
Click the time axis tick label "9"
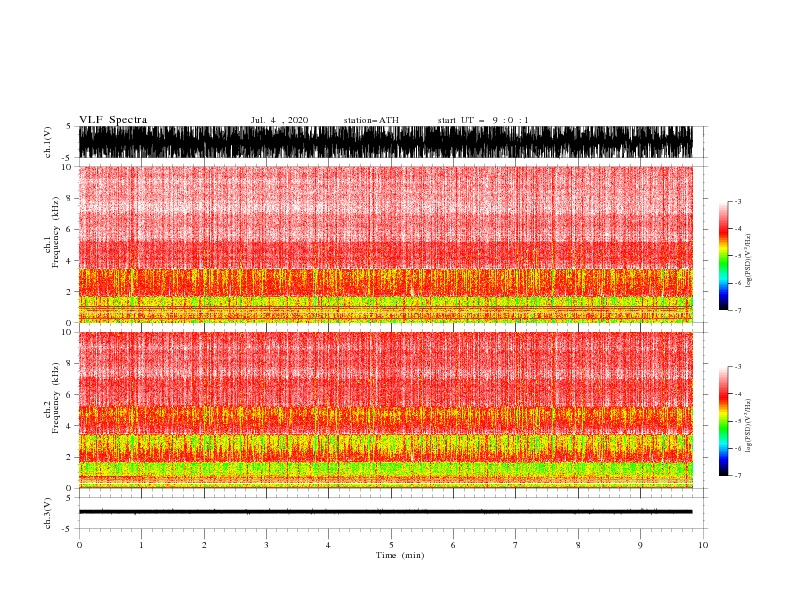click(640, 545)
